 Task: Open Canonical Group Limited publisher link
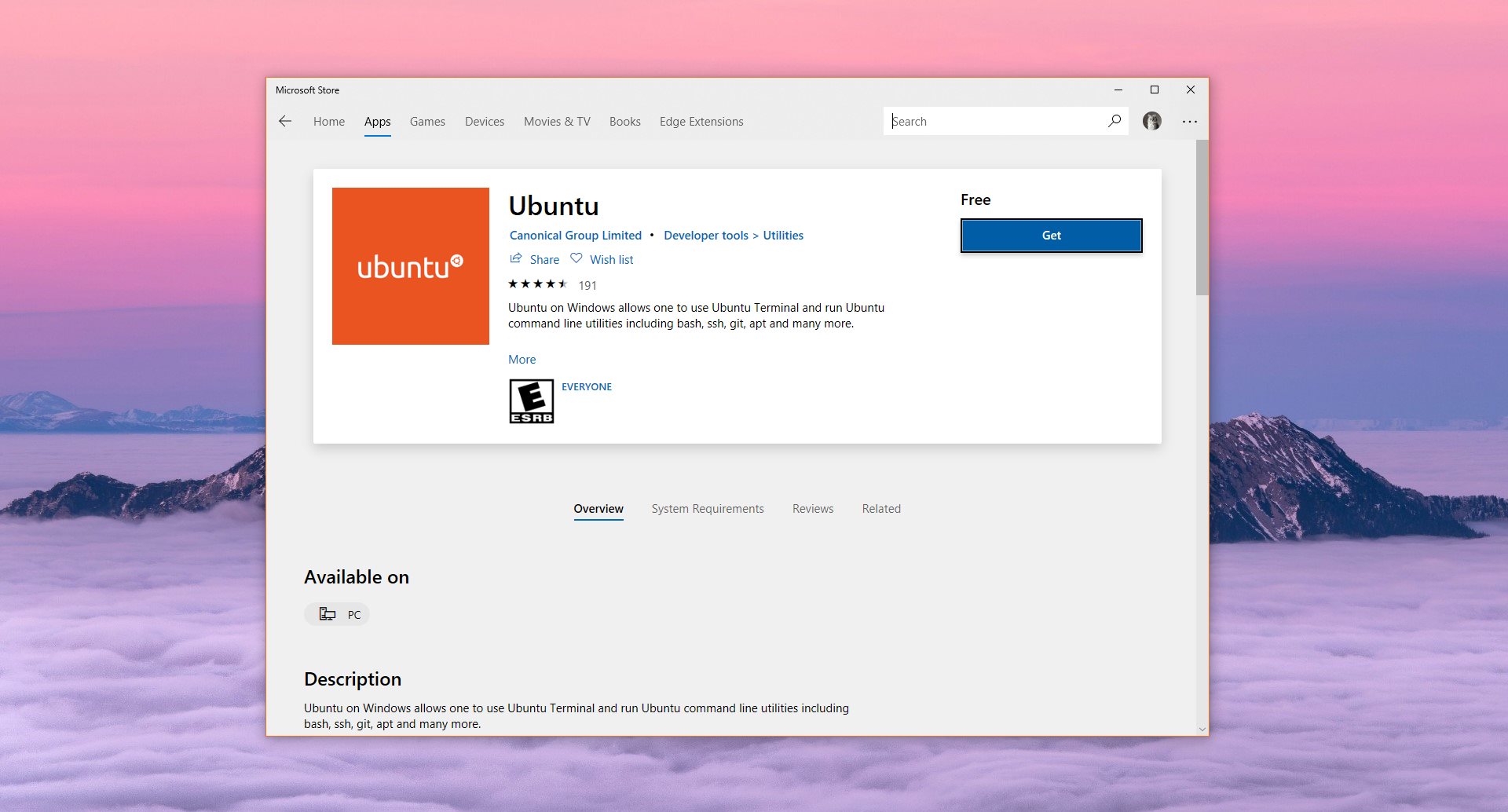tap(576, 236)
